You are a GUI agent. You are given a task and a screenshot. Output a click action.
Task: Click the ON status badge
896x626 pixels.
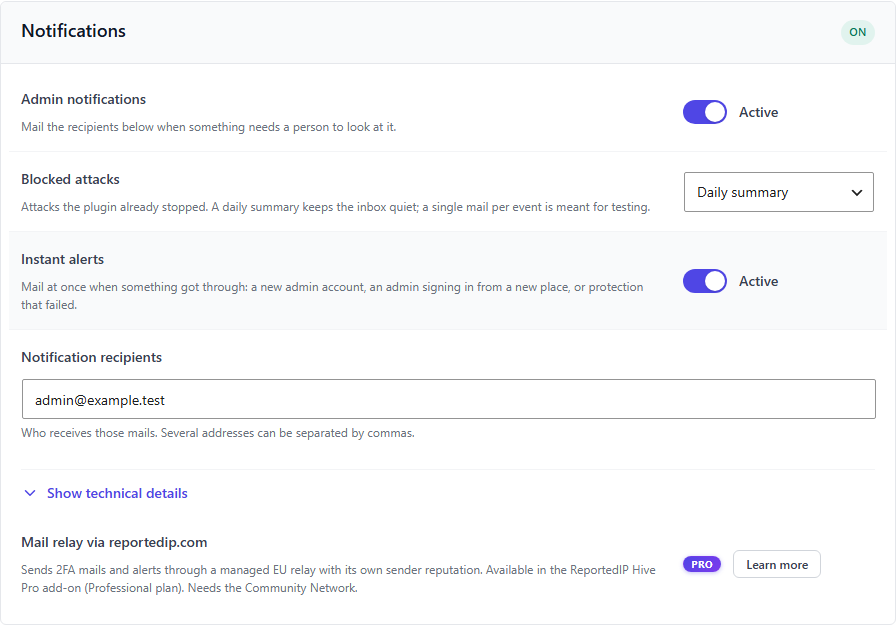coord(857,32)
